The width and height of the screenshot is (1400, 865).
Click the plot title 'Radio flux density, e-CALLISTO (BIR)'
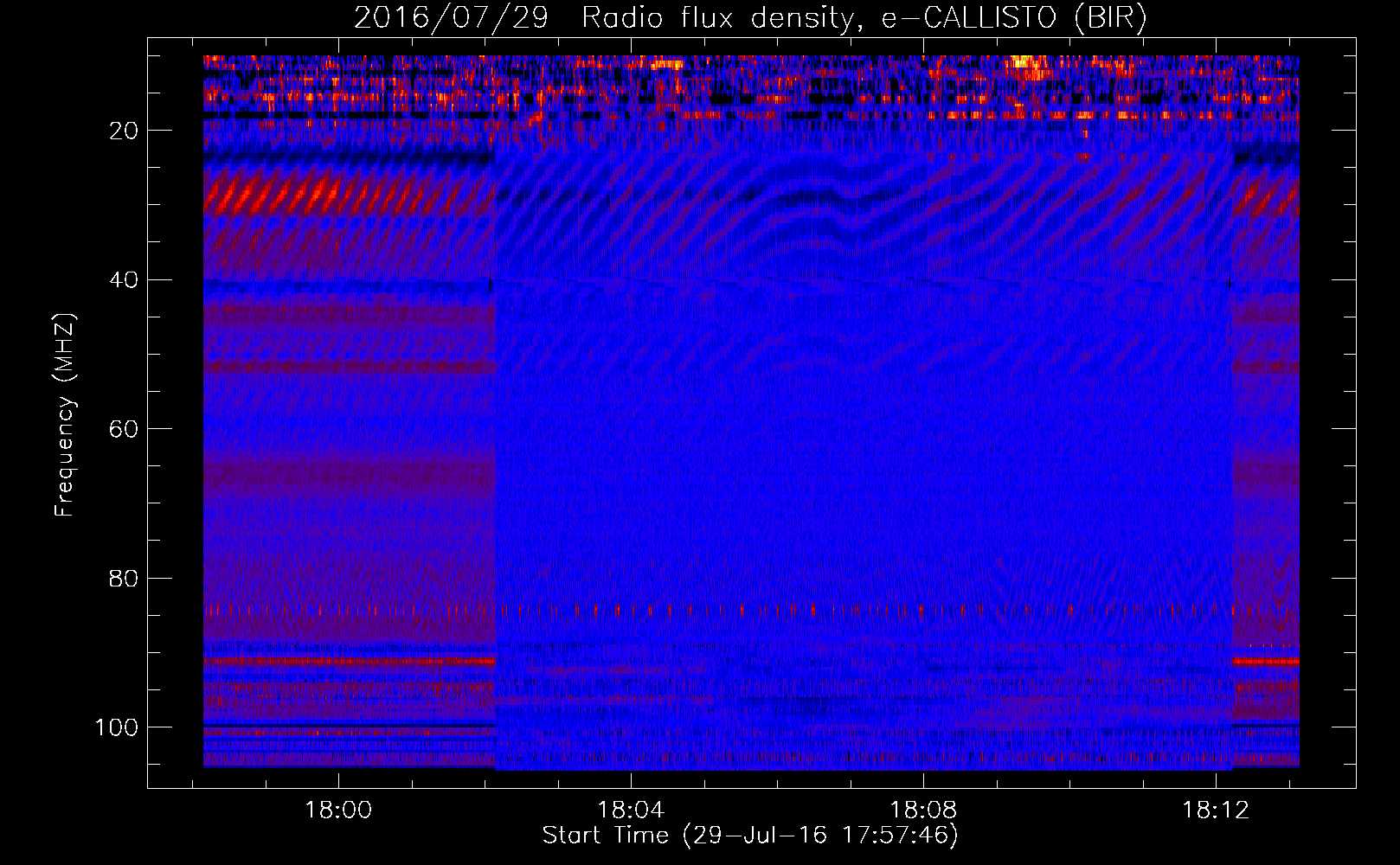point(864,18)
